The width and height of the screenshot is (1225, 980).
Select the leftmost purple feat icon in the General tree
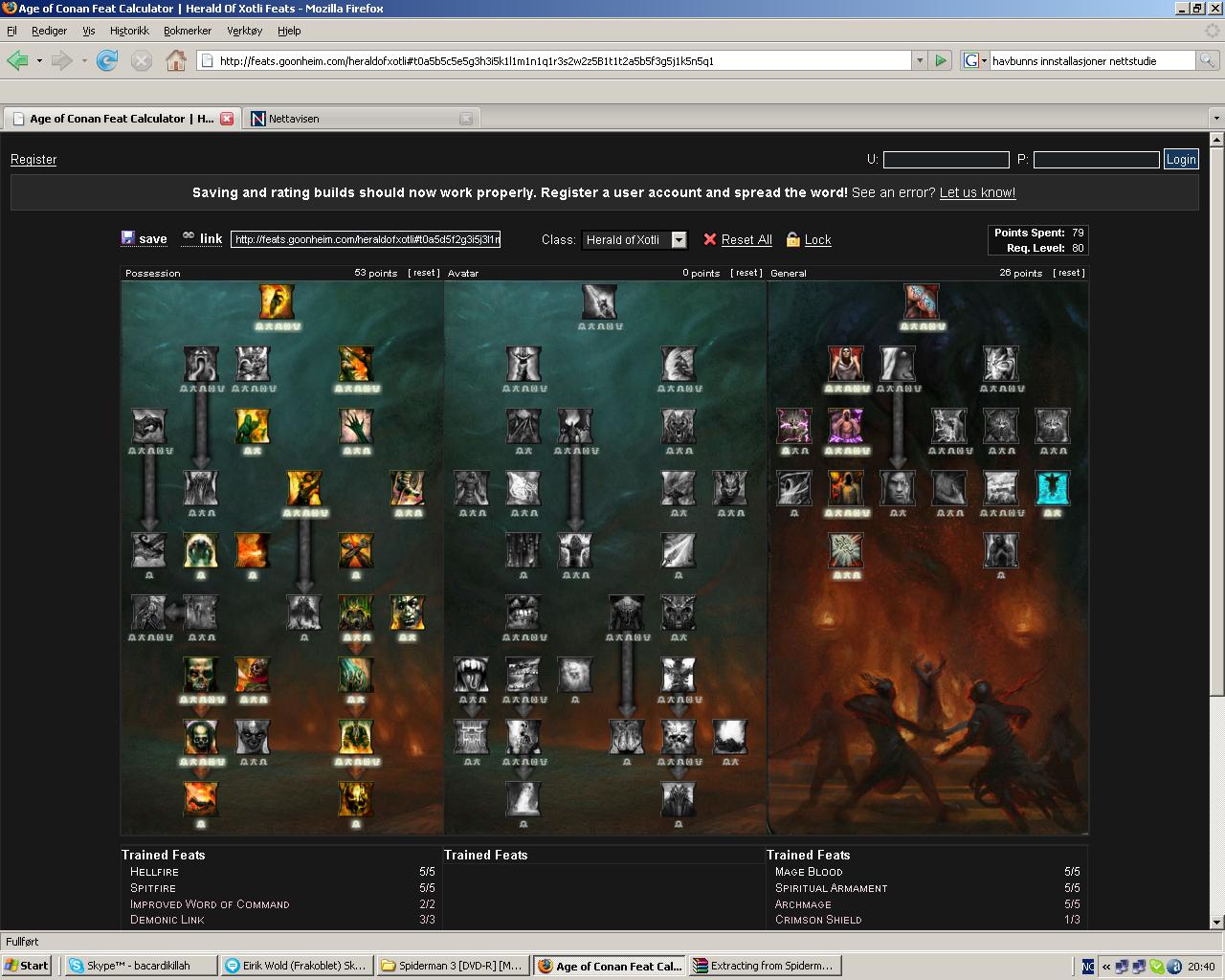click(794, 426)
